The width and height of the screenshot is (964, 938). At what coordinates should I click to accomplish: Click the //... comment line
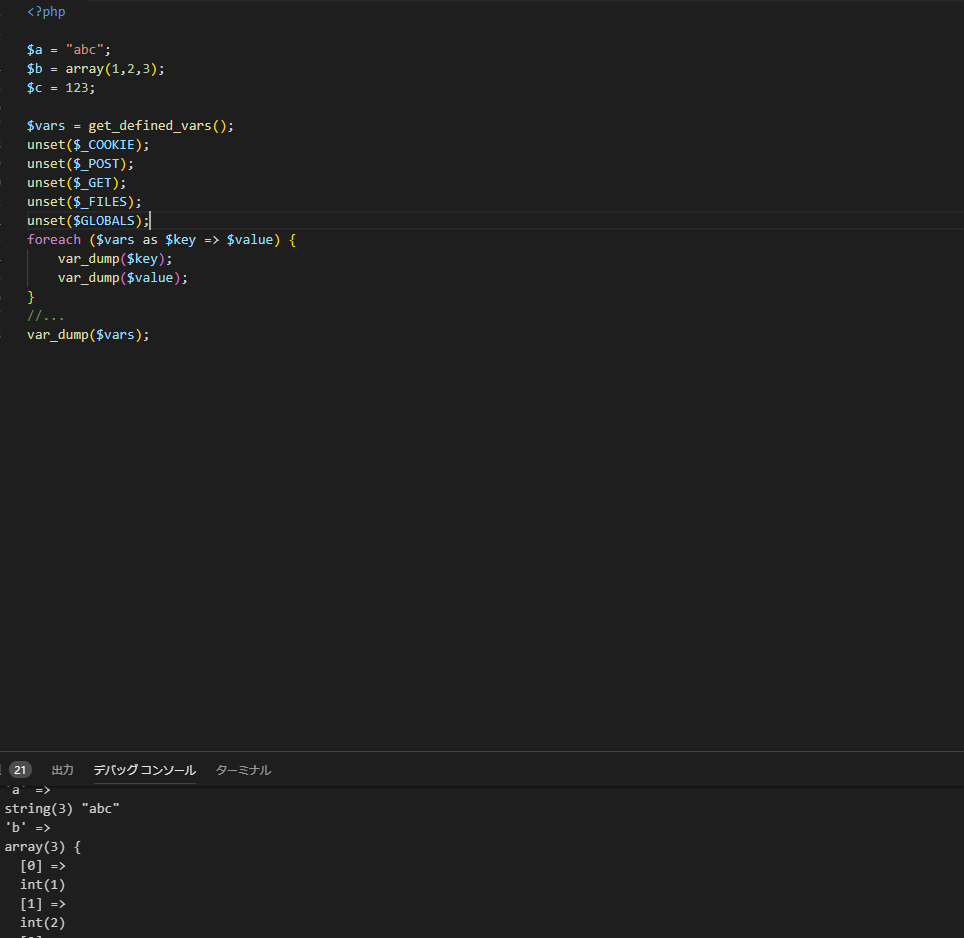[x=45, y=316]
